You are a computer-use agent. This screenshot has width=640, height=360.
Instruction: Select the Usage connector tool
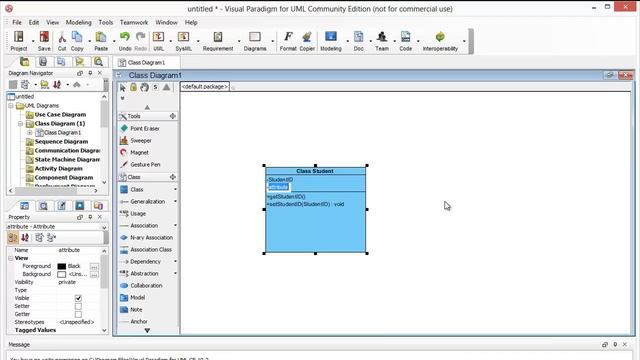tap(133, 213)
